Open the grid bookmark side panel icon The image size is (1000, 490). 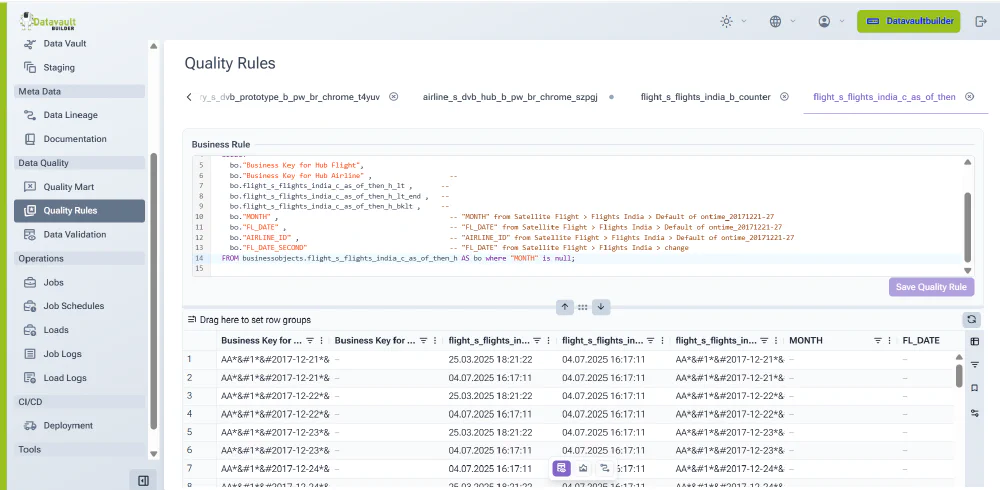click(x=974, y=388)
